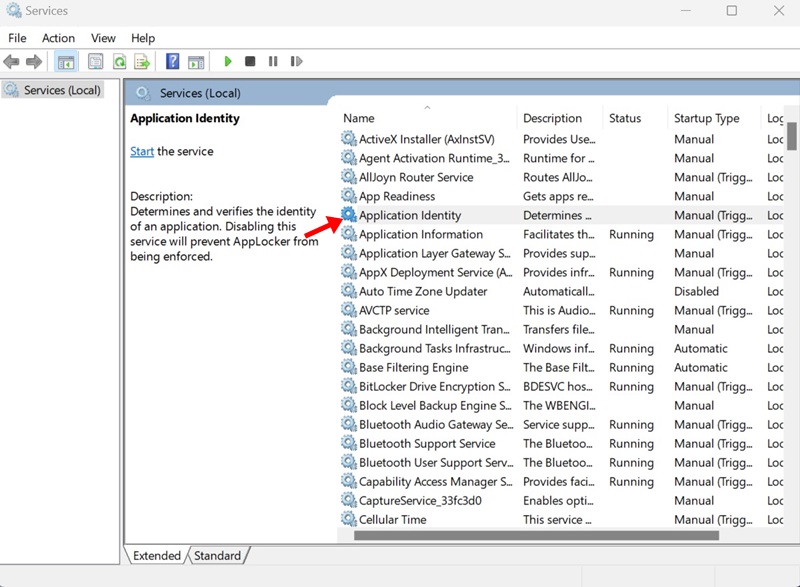Image resolution: width=800 pixels, height=587 pixels.
Task: Click the Stop Service square icon
Action: (250, 61)
